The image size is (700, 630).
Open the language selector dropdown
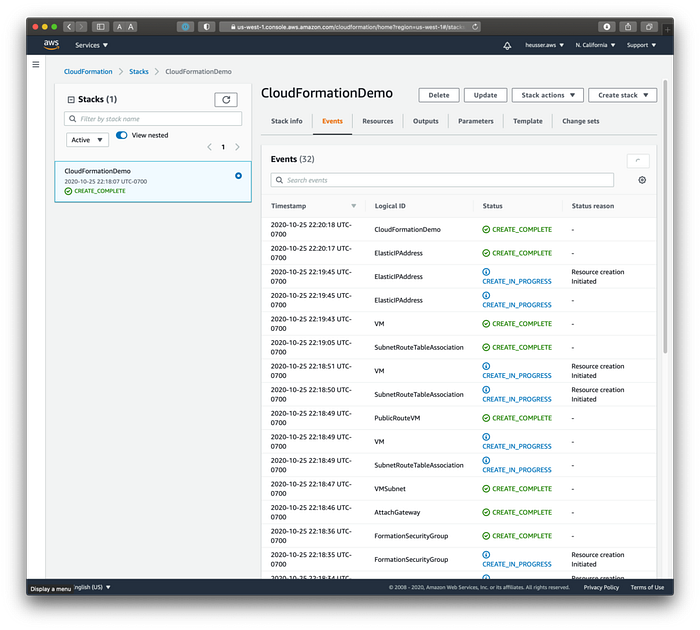(92, 587)
